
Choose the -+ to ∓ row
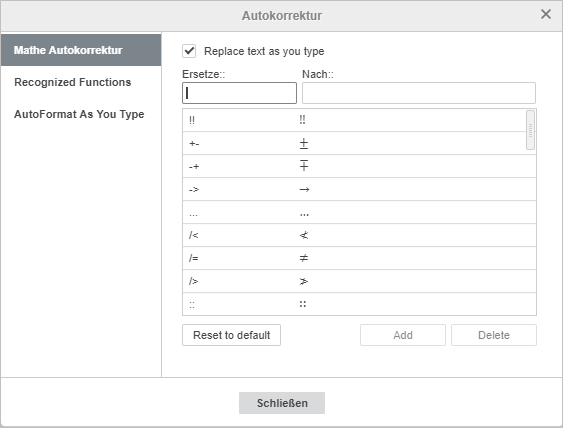(359, 166)
